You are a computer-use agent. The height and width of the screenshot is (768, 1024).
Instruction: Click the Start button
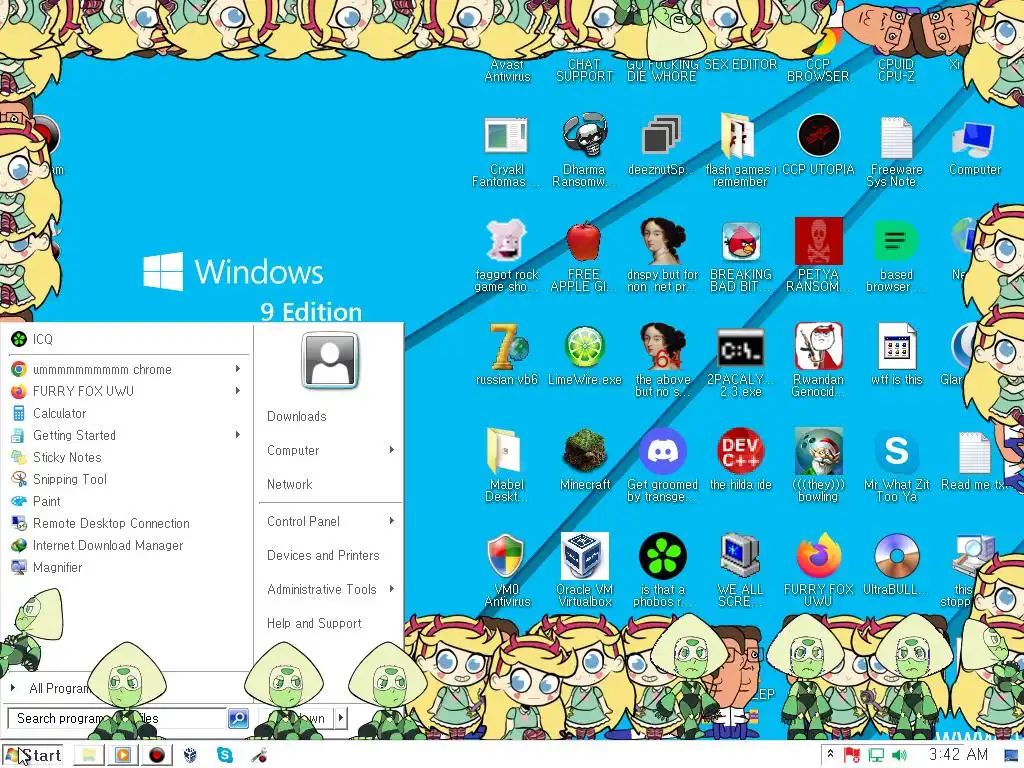[33, 755]
